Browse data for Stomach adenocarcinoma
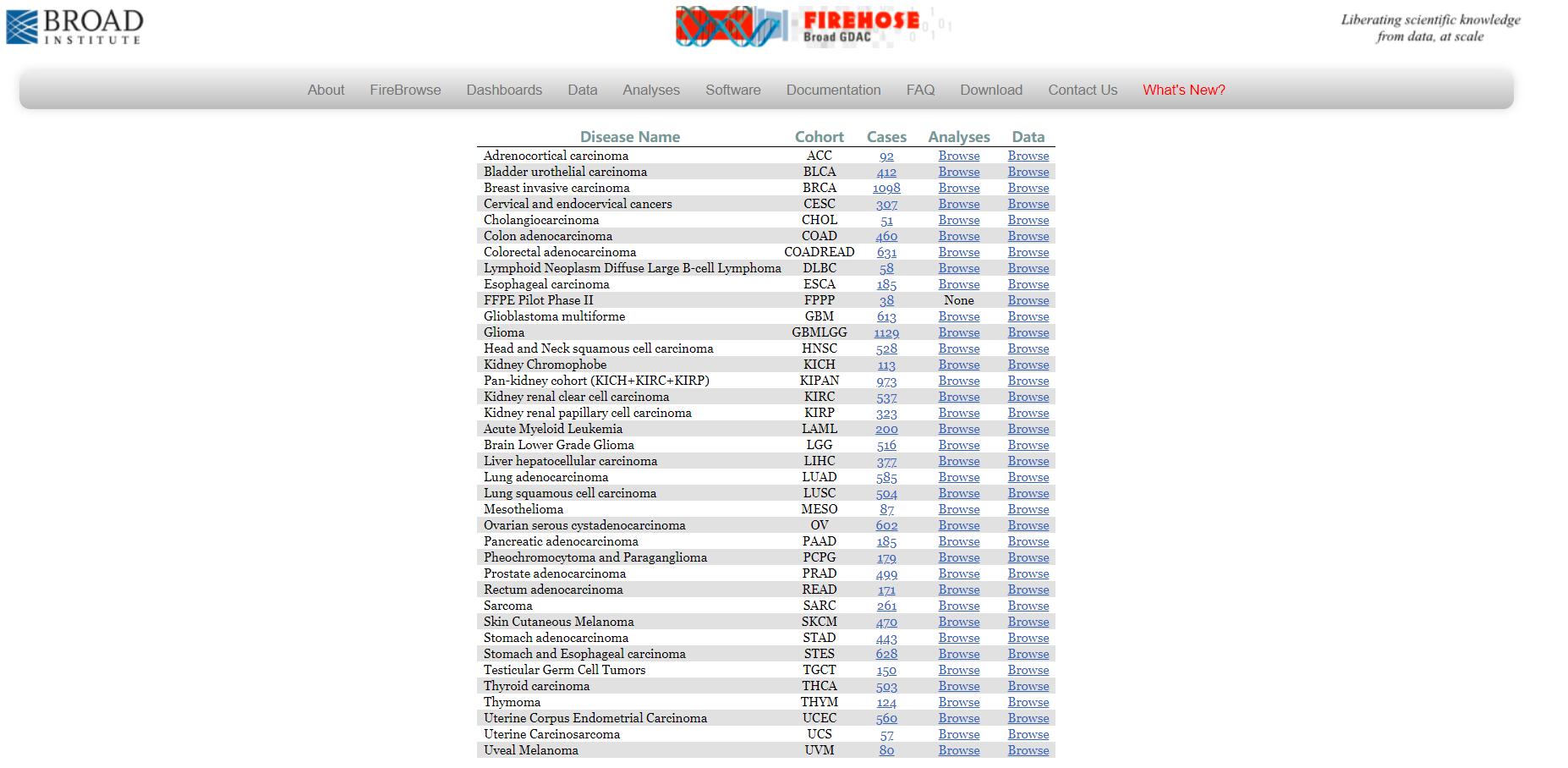Viewport: 1568px width, 768px height. click(x=1028, y=638)
